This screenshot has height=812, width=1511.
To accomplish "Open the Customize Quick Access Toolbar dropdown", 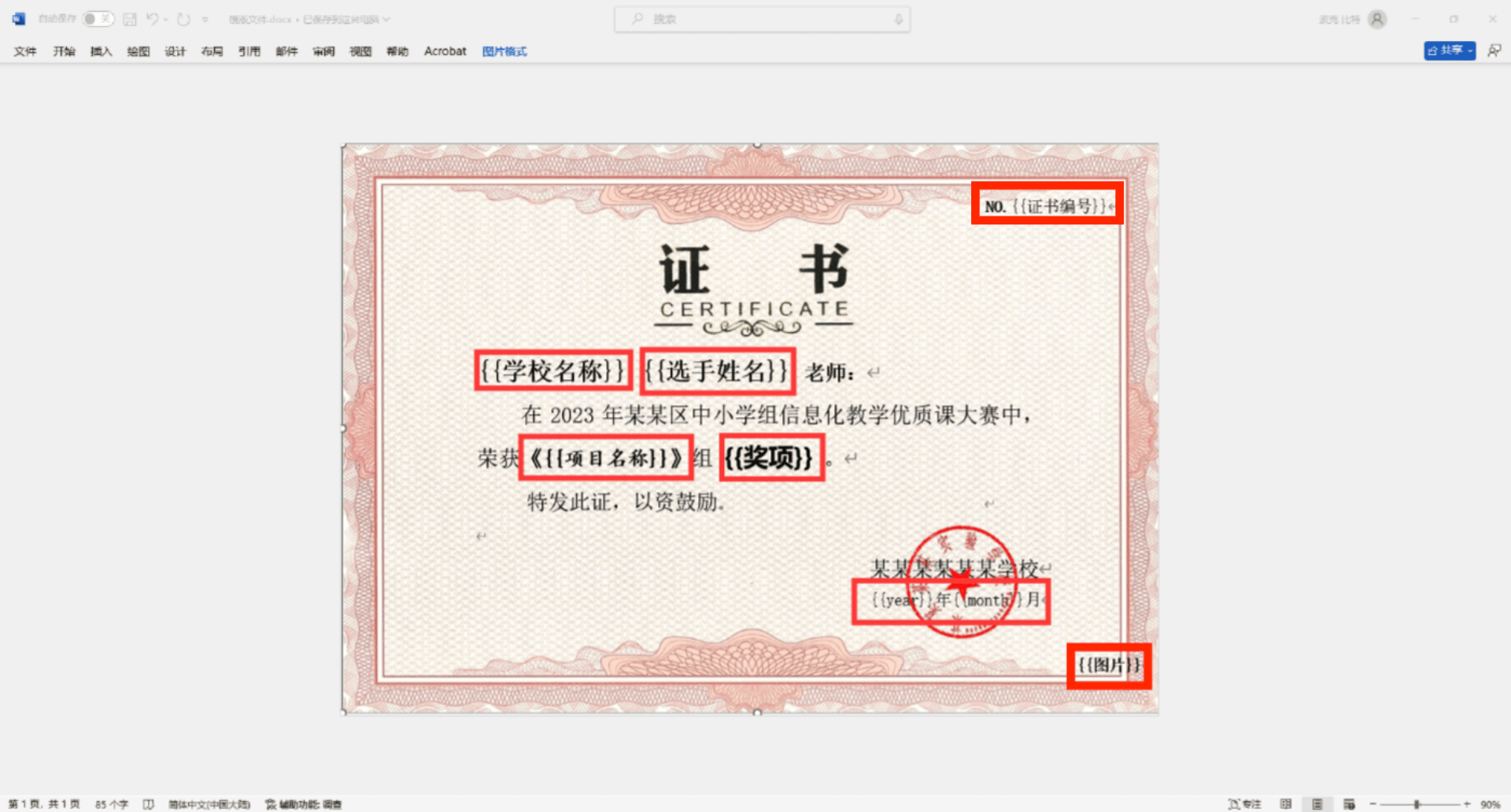I will pyautogui.click(x=206, y=18).
